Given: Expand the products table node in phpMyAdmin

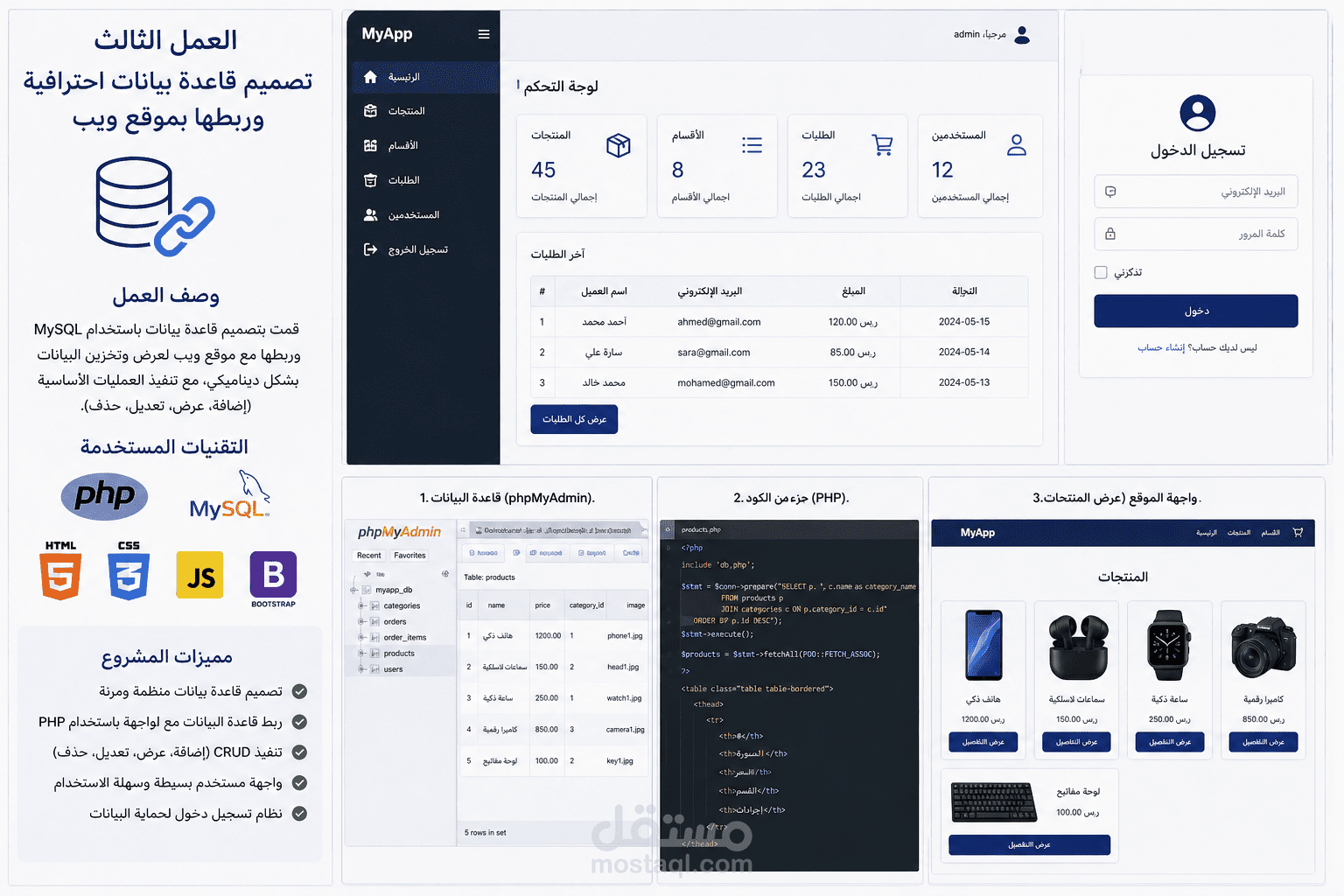Looking at the screenshot, I should [x=361, y=653].
